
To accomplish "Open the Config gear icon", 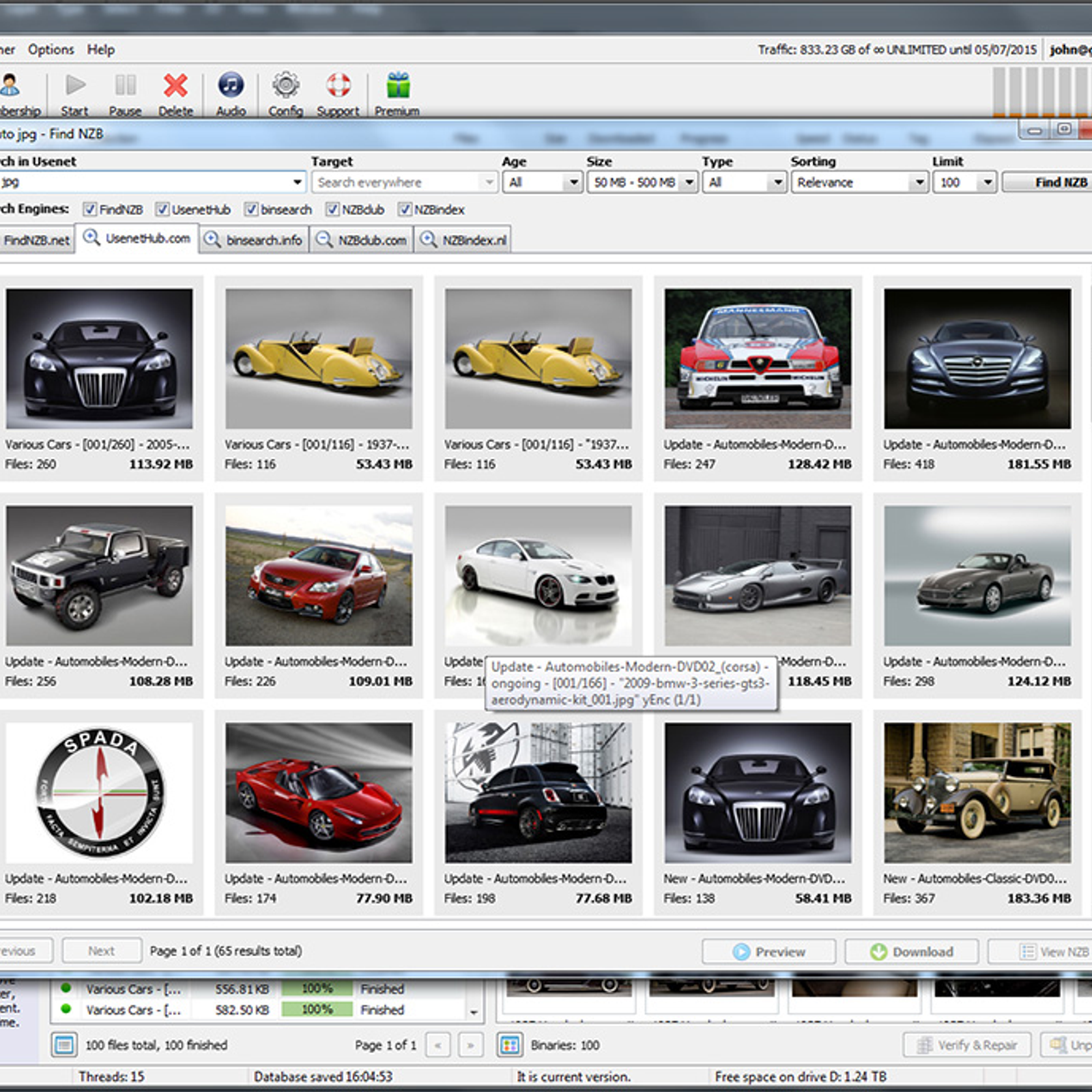I will point(285,86).
